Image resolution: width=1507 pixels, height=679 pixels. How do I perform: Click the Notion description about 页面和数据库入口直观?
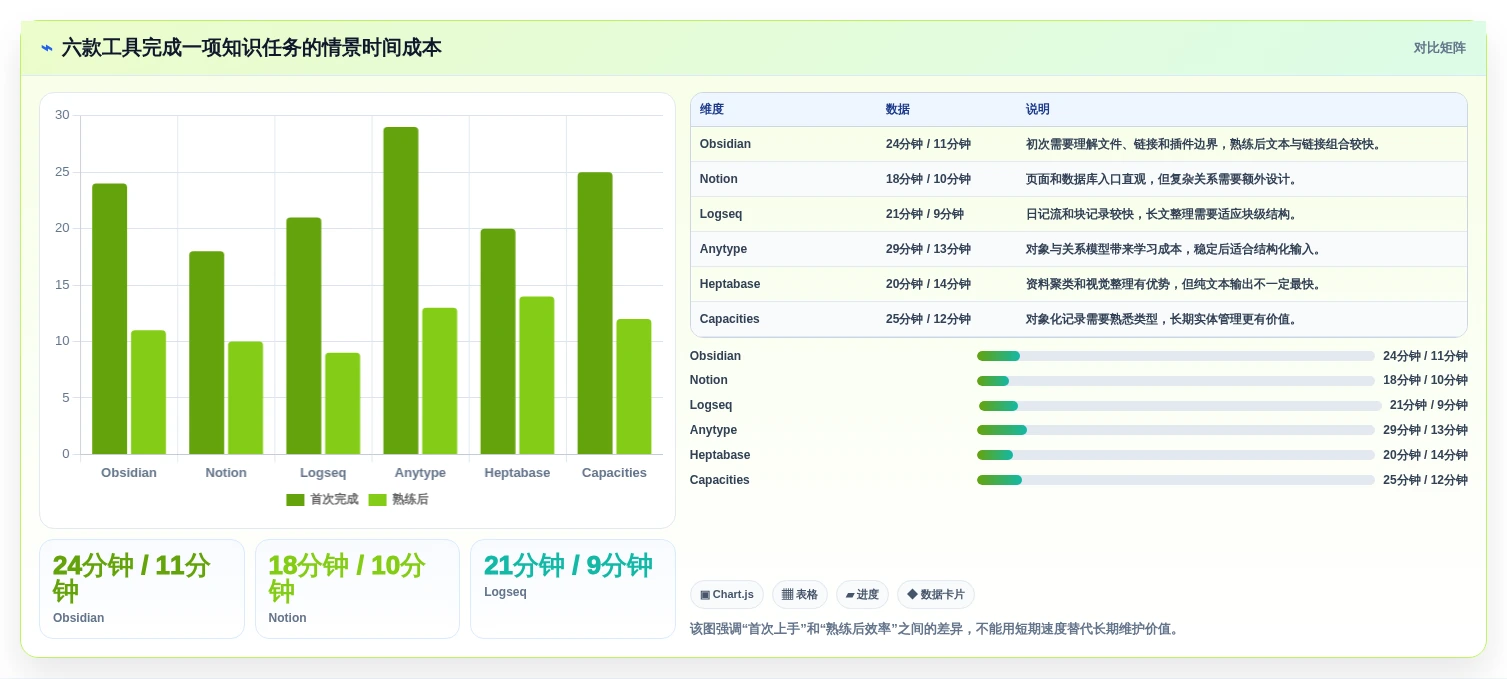pos(1163,179)
